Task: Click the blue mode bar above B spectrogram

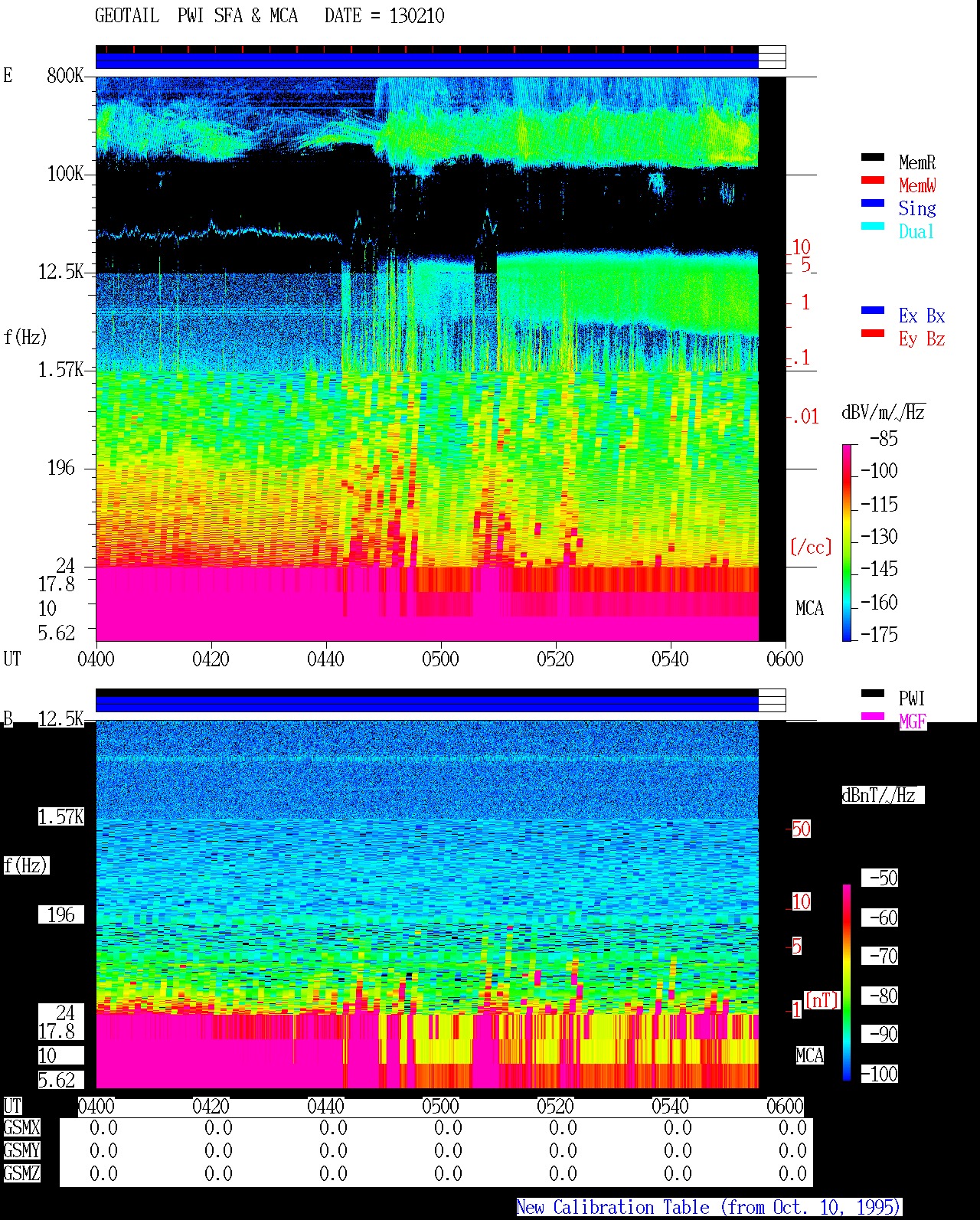Action: click(427, 704)
